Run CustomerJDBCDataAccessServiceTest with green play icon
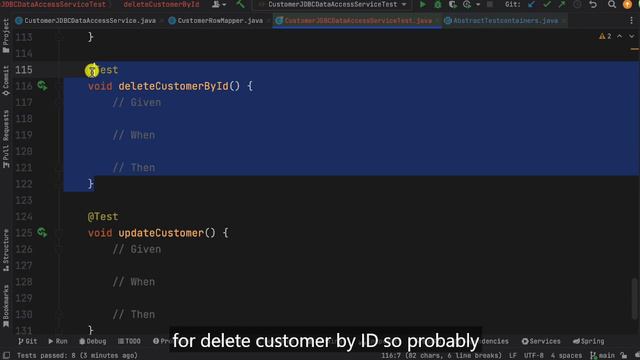Screen dimensions: 640x360 (422, 4)
